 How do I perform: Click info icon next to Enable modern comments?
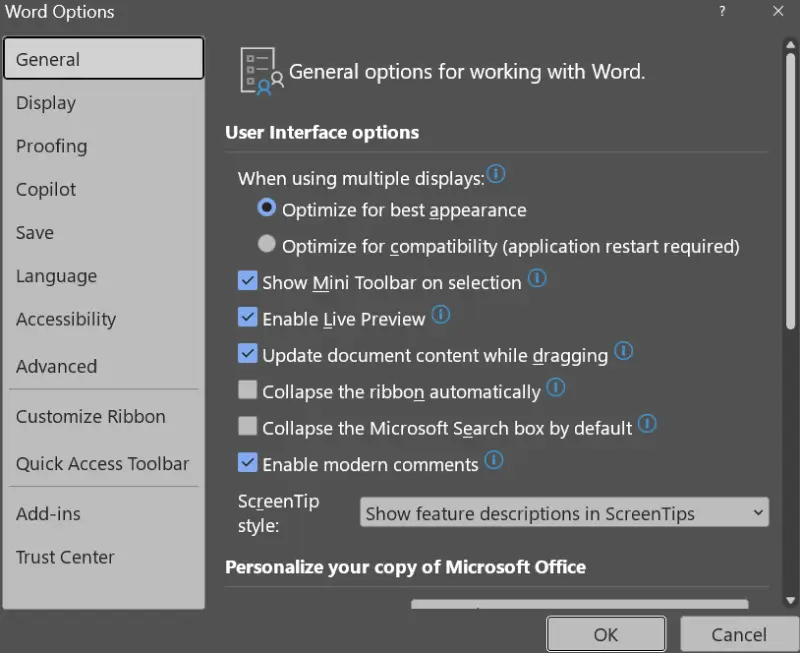pyautogui.click(x=493, y=460)
